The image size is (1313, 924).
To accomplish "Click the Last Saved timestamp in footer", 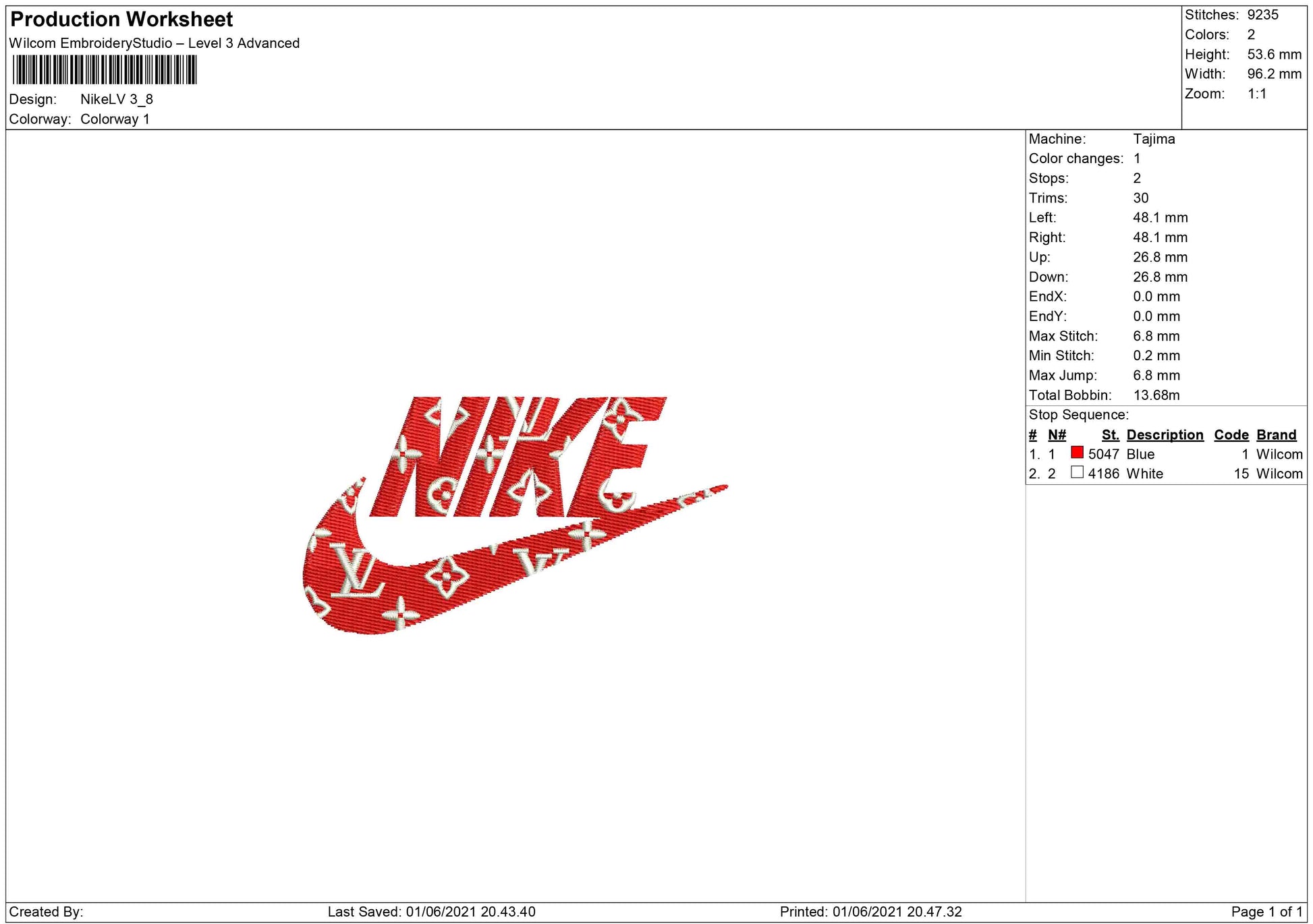I will click(x=431, y=912).
